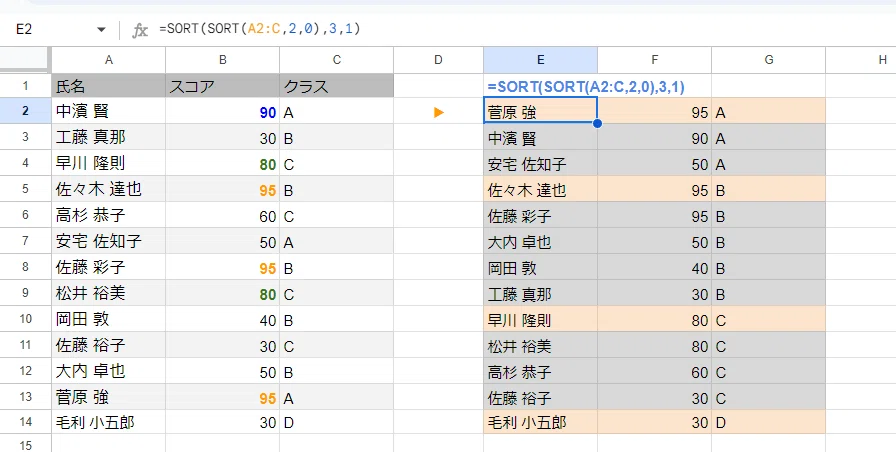Click cell A13 菅原 強
The height and width of the screenshot is (452, 896).
109,398
